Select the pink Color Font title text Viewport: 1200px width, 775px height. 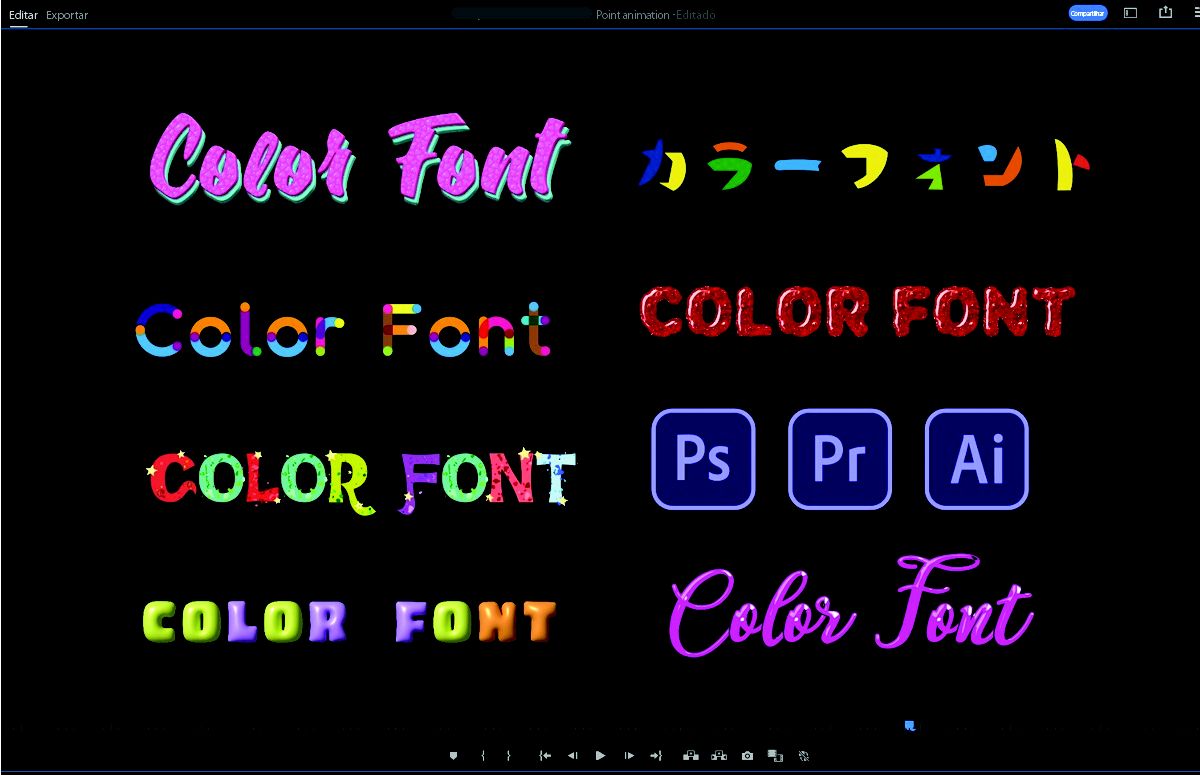pos(360,158)
